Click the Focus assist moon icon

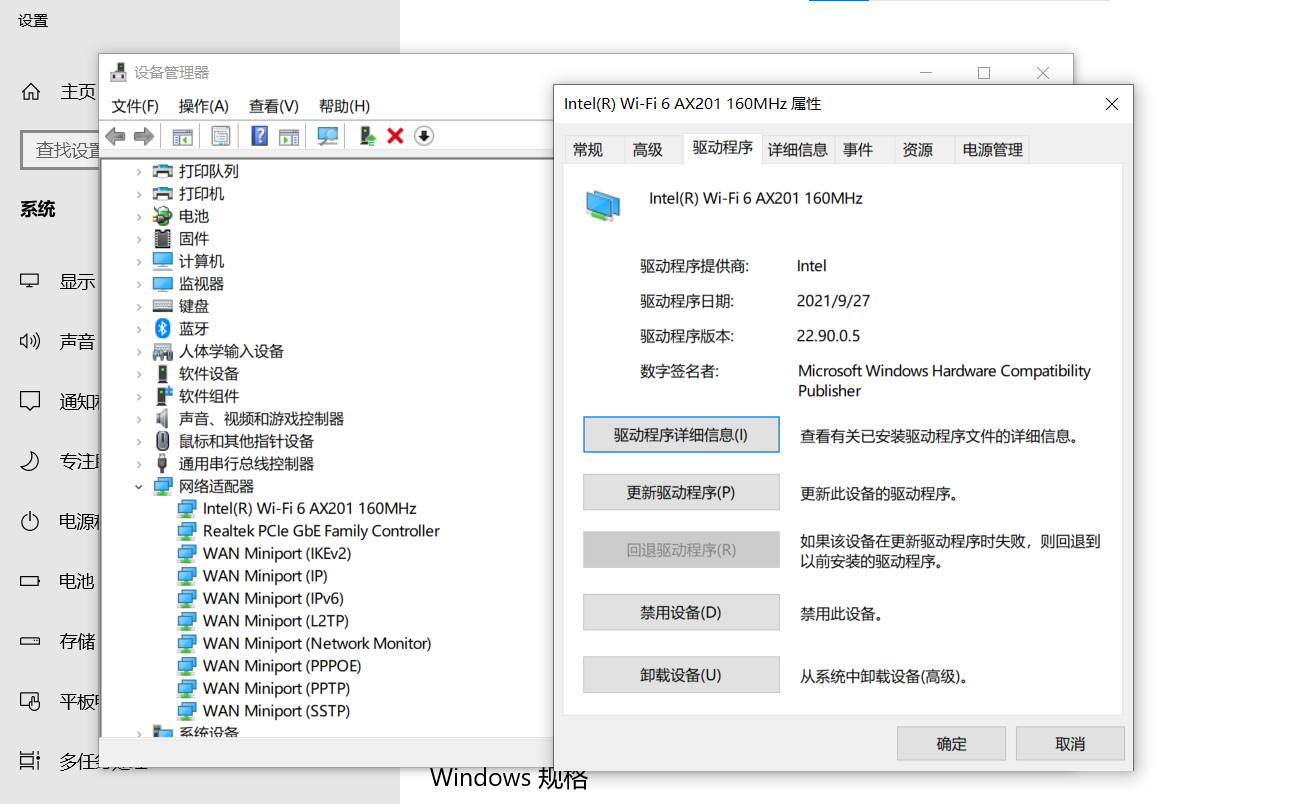(30, 461)
